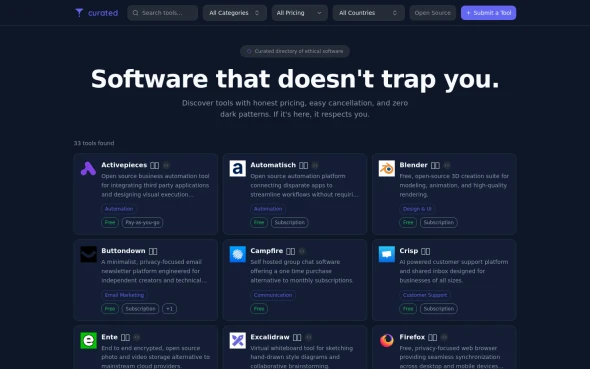Image resolution: width=590 pixels, height=369 pixels.
Task: Click the Email Marketing tag on Buttondown
Action: [x=124, y=295]
